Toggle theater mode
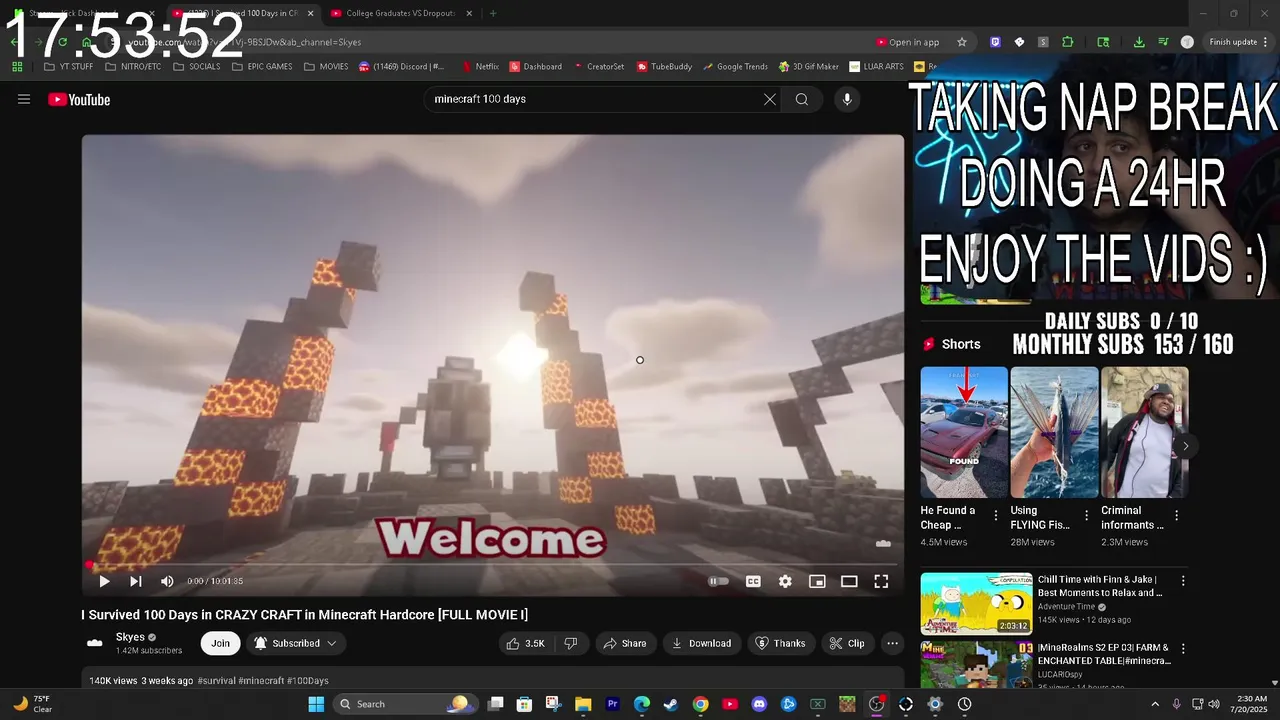This screenshot has width=1280, height=720. pos(849,581)
